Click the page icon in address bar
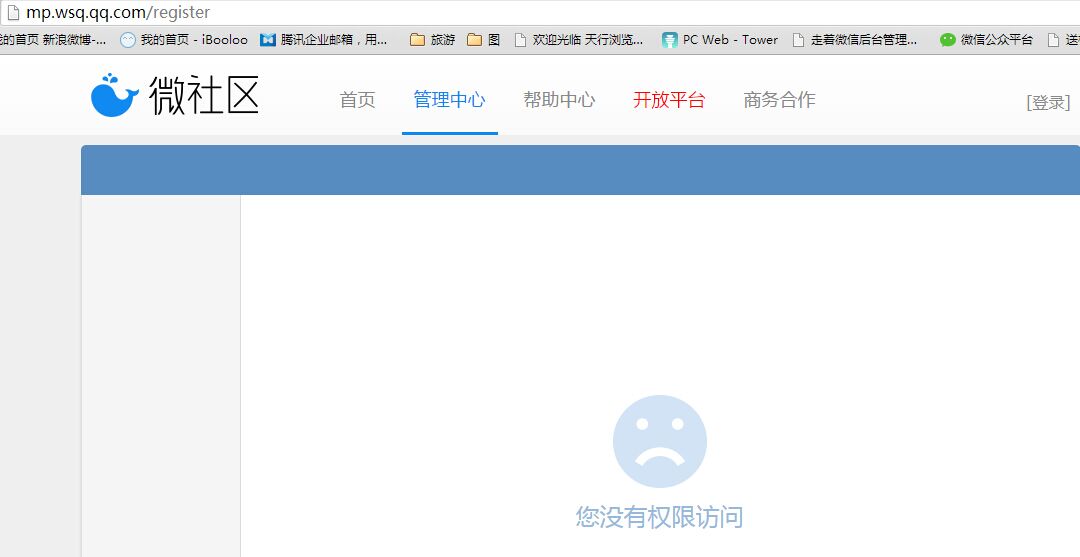Viewport: 1080px width, 557px height. (x=12, y=12)
